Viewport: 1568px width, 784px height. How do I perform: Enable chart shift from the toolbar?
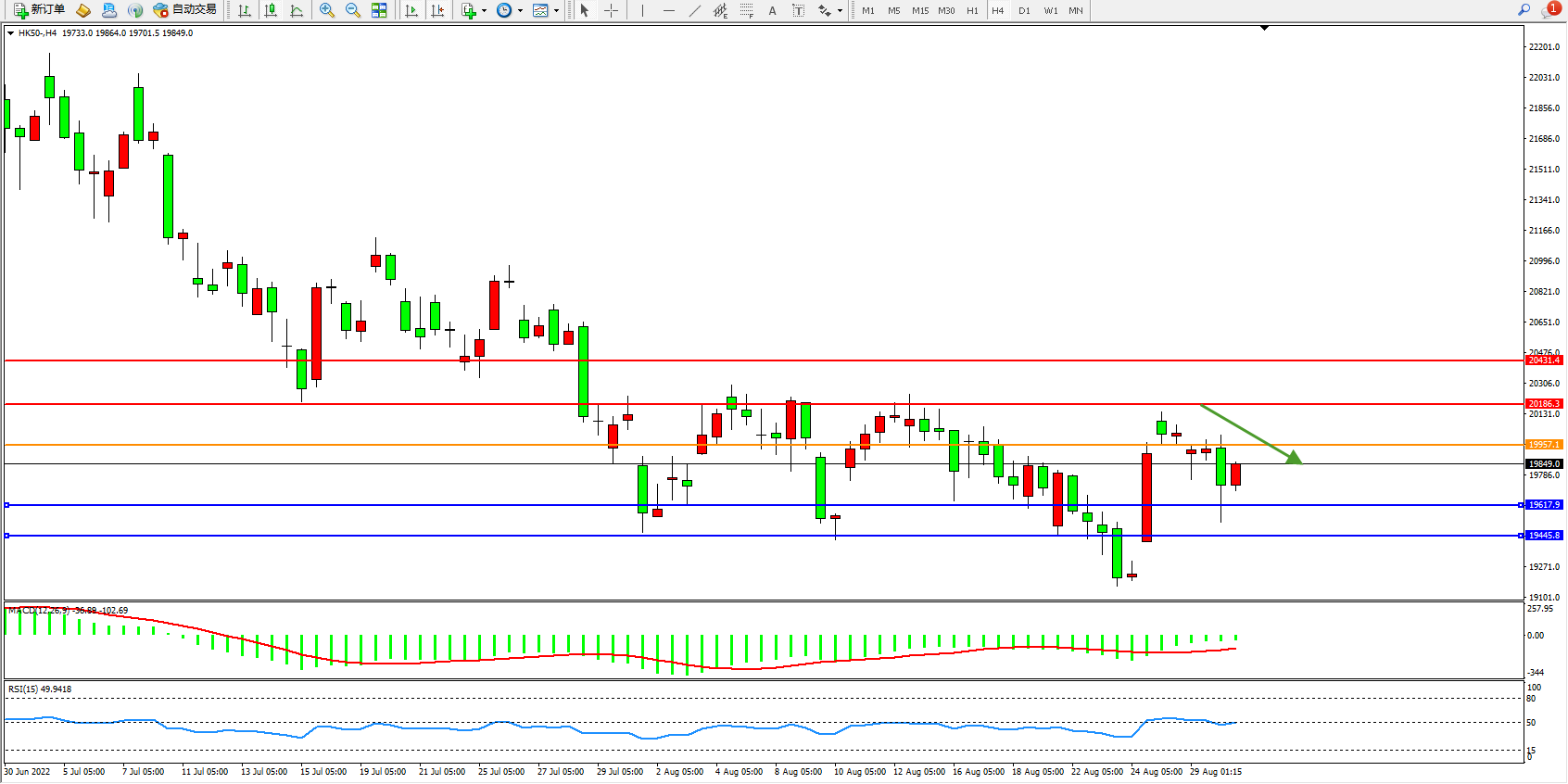coord(437,10)
